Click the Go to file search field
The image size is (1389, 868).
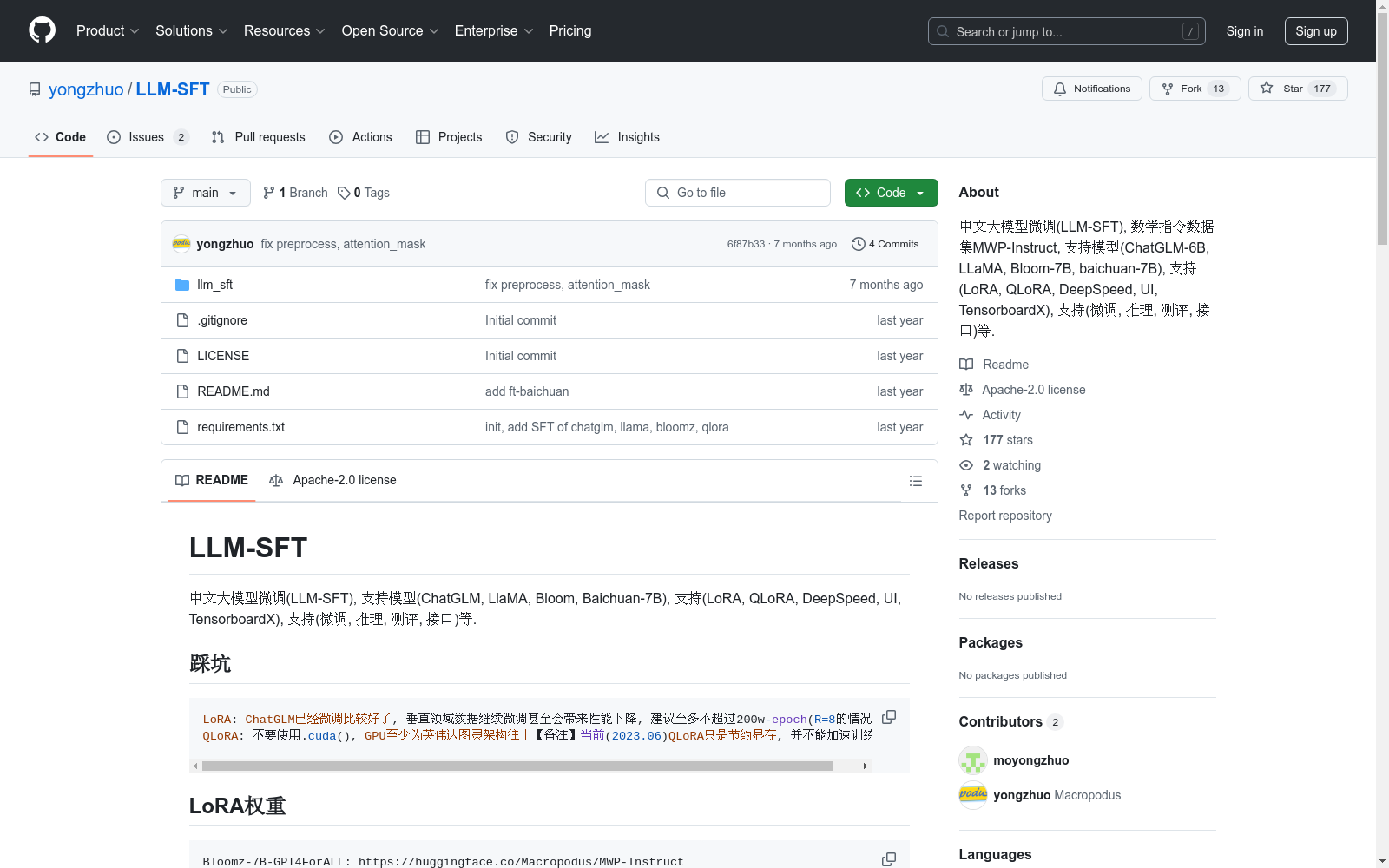tap(738, 193)
